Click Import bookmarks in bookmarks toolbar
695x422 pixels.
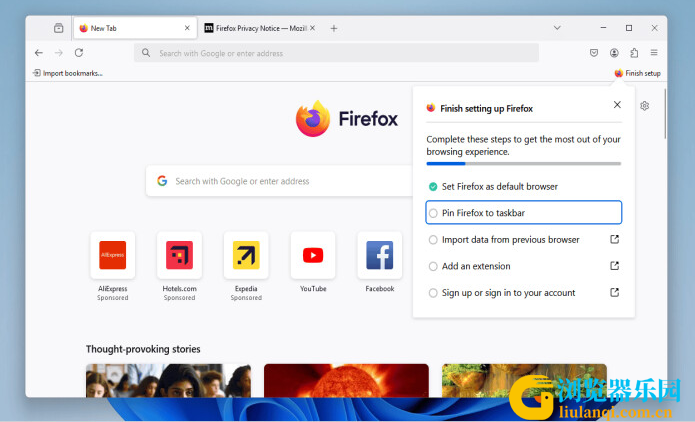tap(67, 73)
